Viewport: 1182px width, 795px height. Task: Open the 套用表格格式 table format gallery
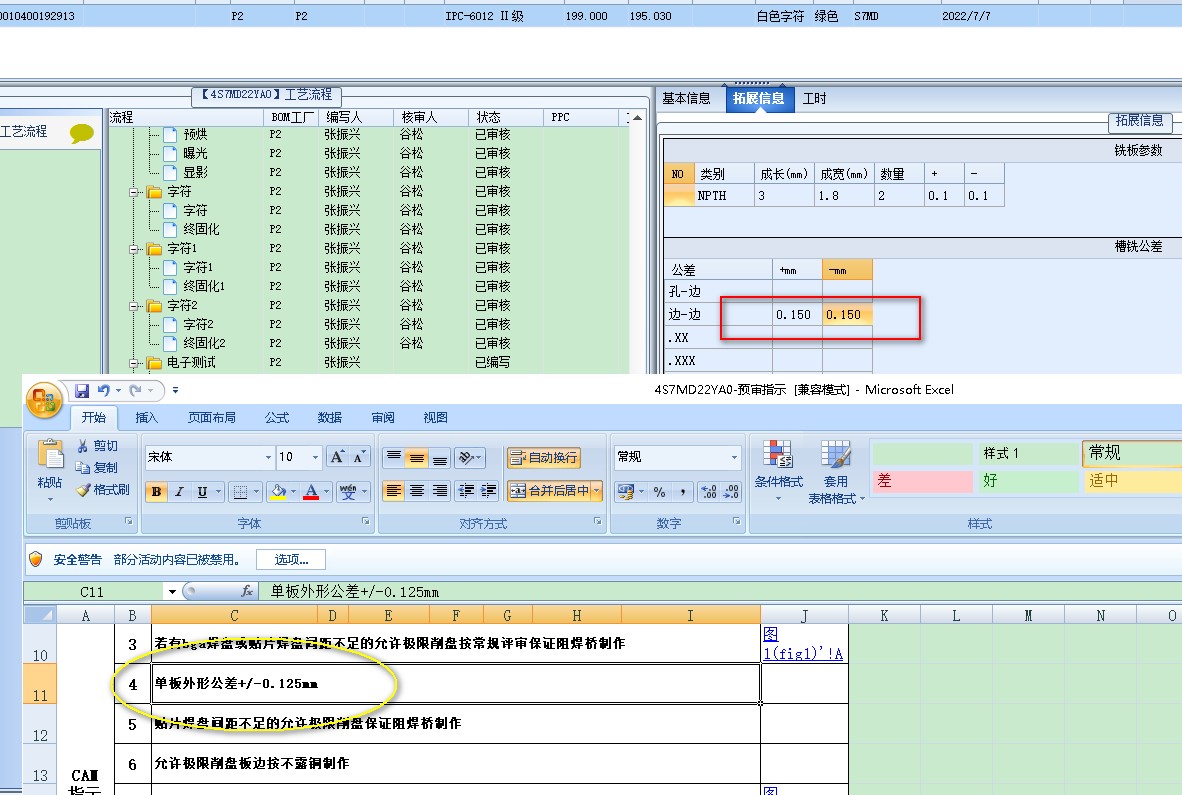(836, 472)
